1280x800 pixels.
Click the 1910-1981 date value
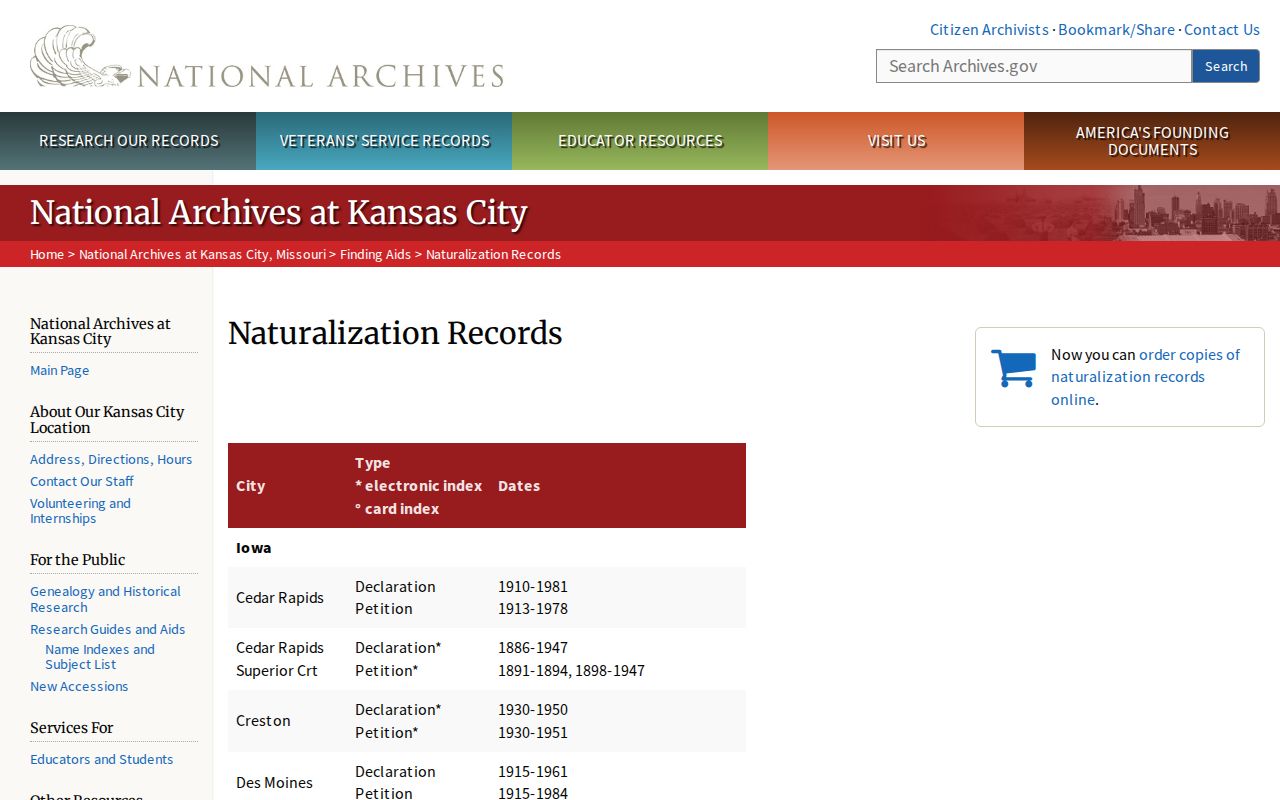533,586
